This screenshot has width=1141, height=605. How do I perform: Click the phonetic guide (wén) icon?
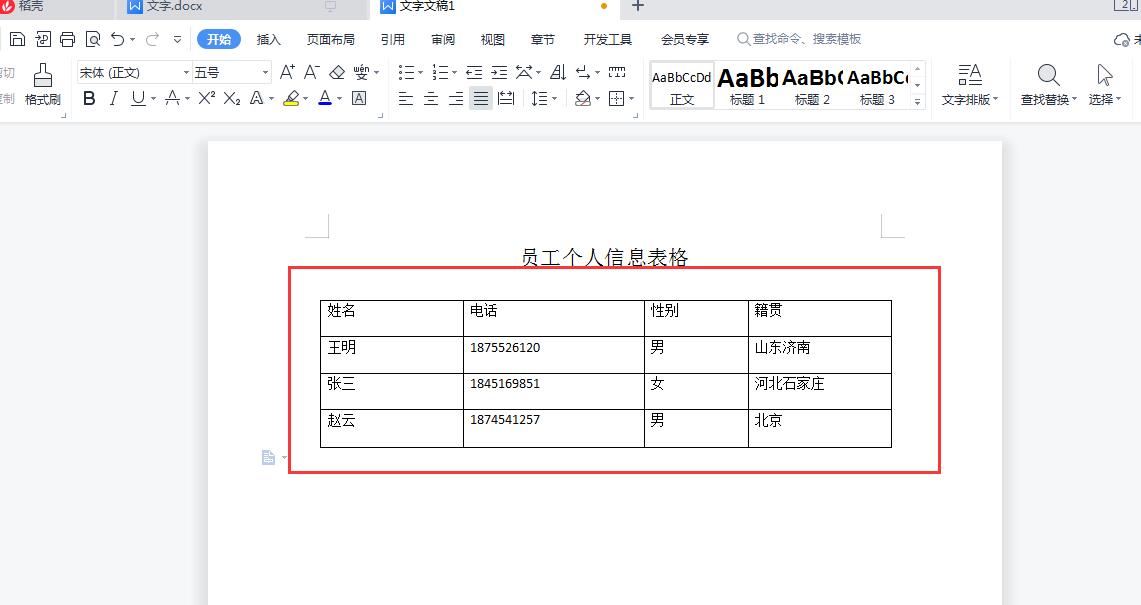click(362, 72)
